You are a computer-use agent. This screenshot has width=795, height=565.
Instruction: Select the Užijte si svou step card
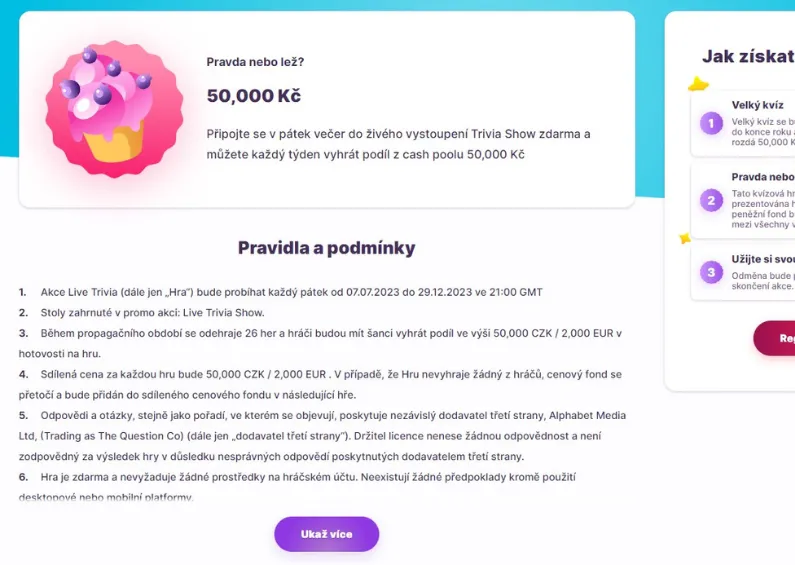coord(743,272)
